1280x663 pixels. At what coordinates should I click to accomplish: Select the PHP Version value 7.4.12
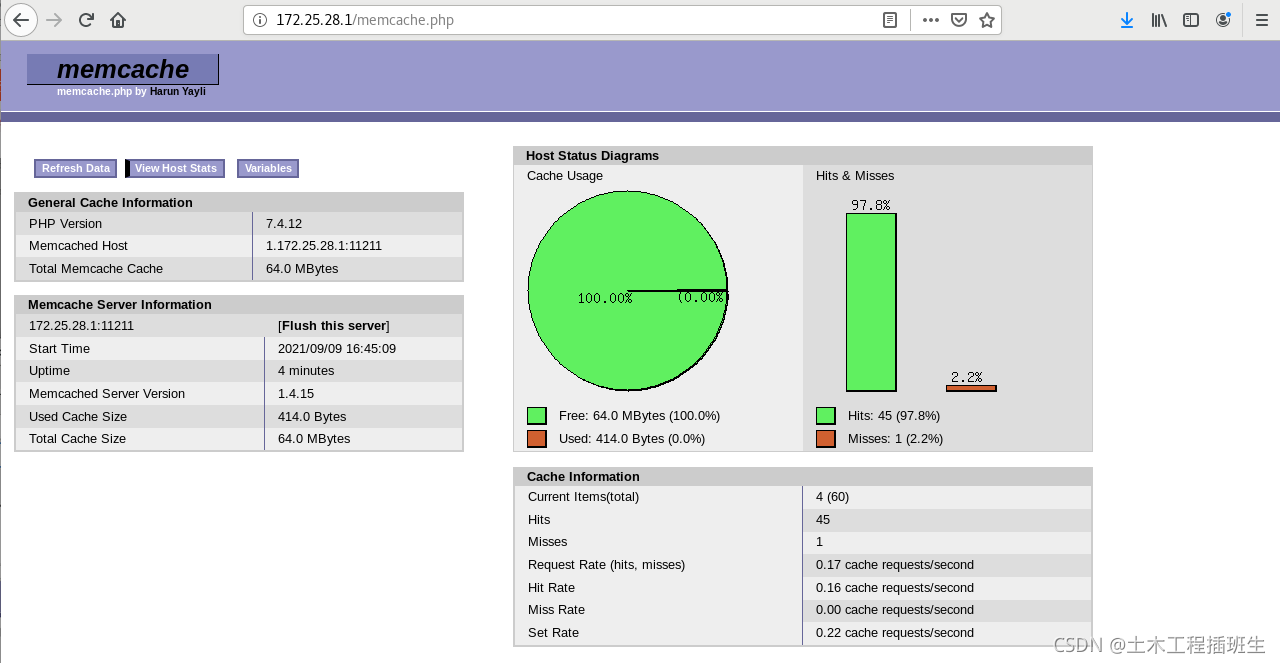click(x=284, y=224)
